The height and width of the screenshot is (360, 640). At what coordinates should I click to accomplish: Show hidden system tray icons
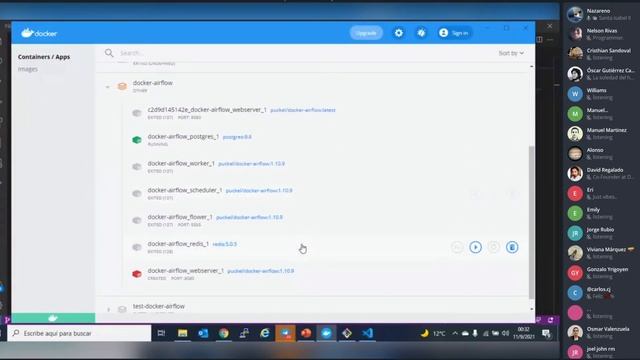[455, 333]
